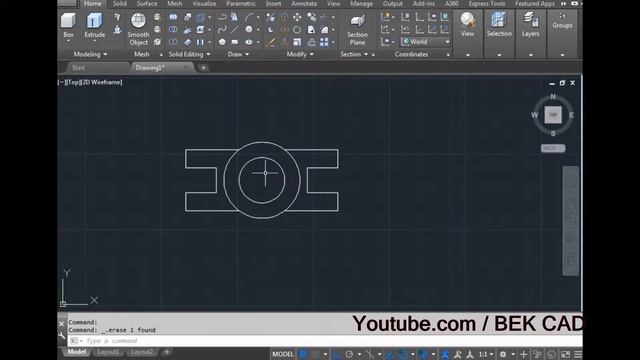The image size is (640, 360).
Task: Open the Groups panel button
Action: (x=562, y=21)
